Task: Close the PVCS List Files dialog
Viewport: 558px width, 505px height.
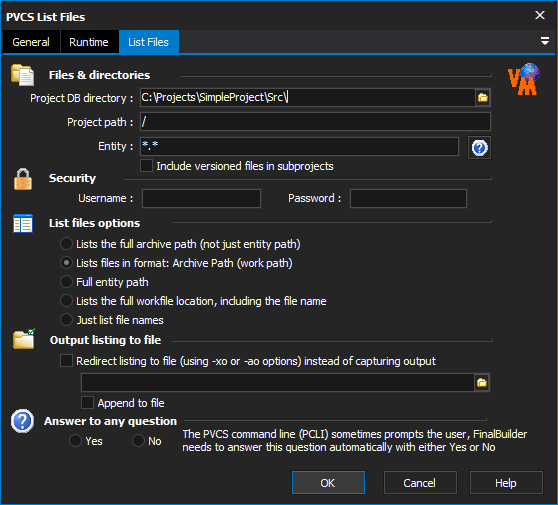Action: pyautogui.click(x=539, y=15)
